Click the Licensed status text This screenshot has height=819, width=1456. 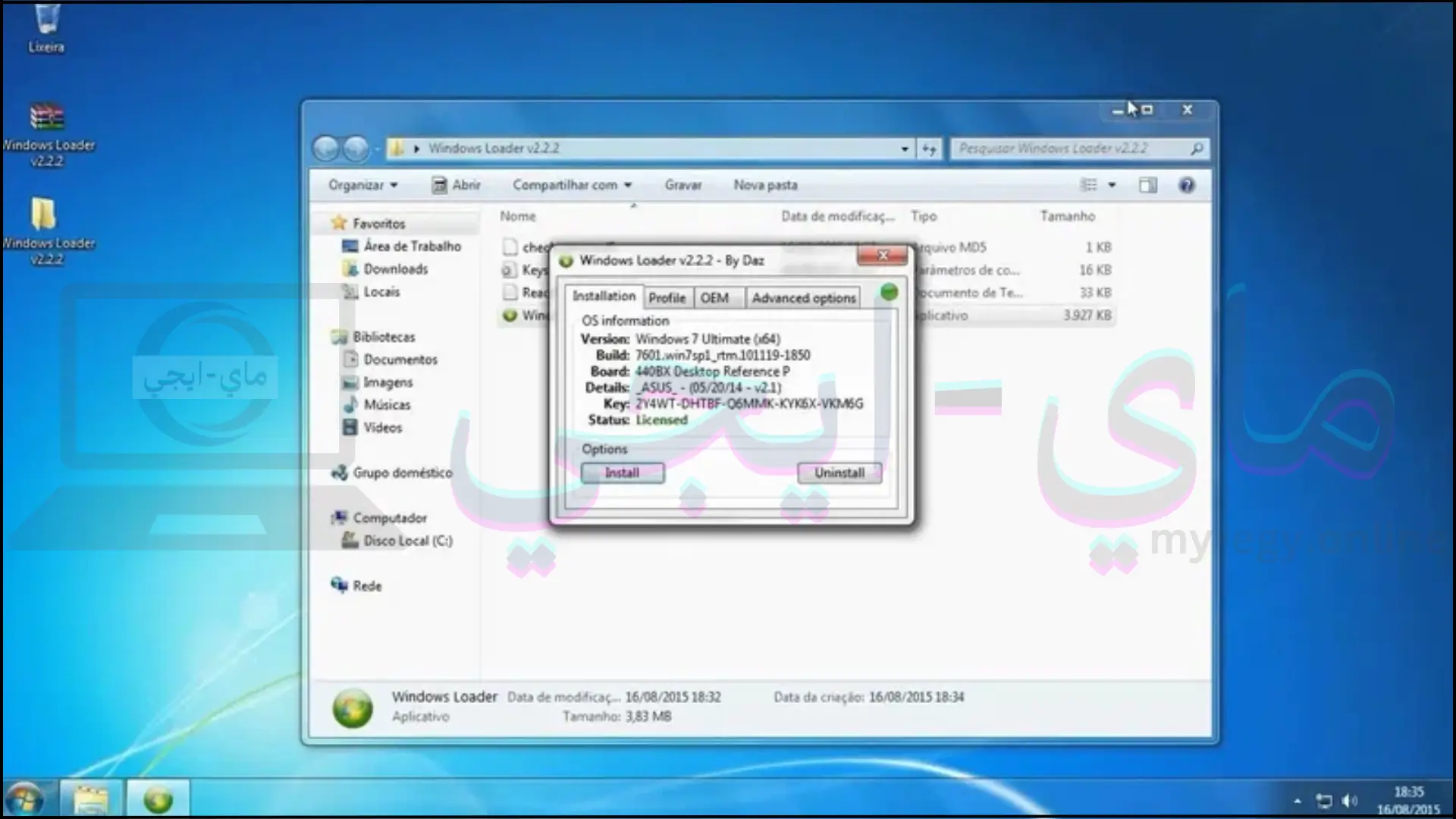point(661,420)
